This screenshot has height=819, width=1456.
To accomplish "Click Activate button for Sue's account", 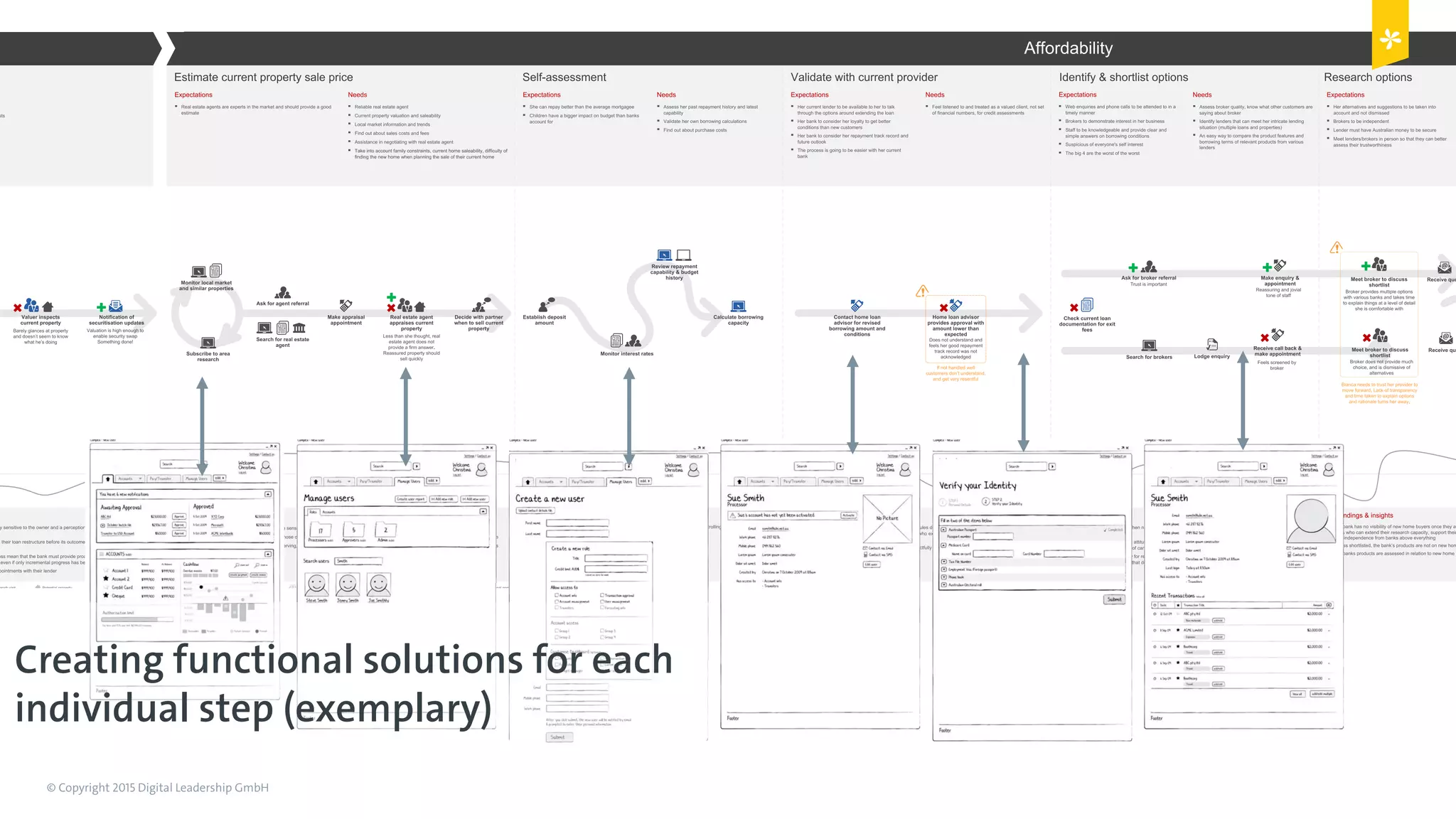I will coord(848,515).
